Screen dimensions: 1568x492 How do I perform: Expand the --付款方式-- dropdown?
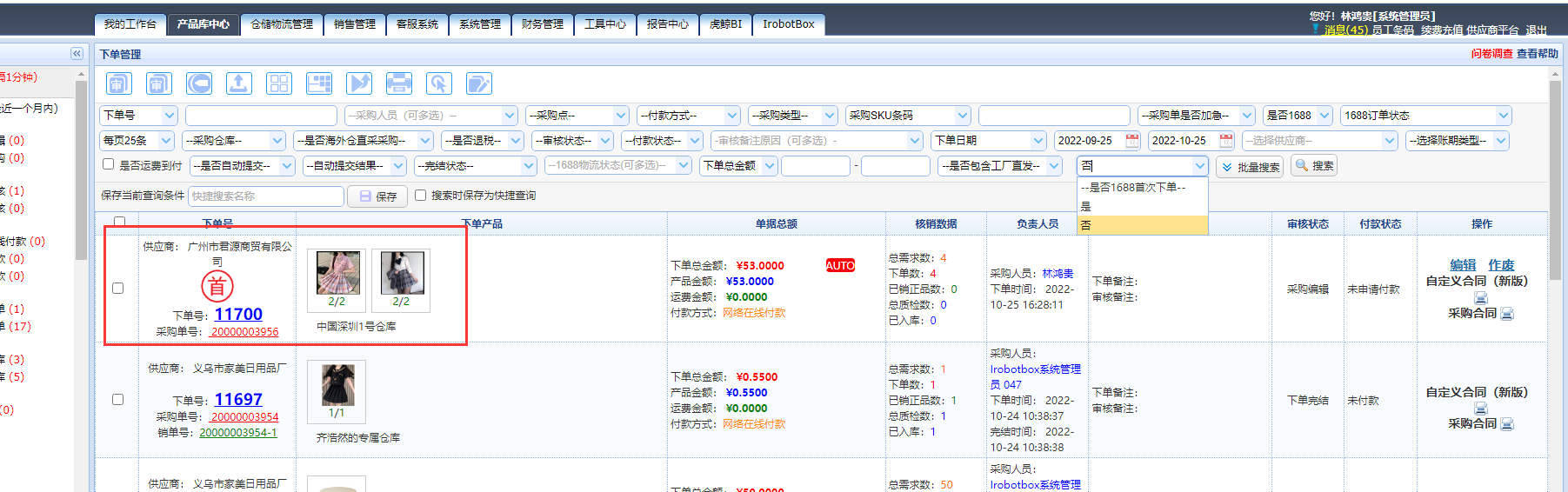tap(689, 116)
